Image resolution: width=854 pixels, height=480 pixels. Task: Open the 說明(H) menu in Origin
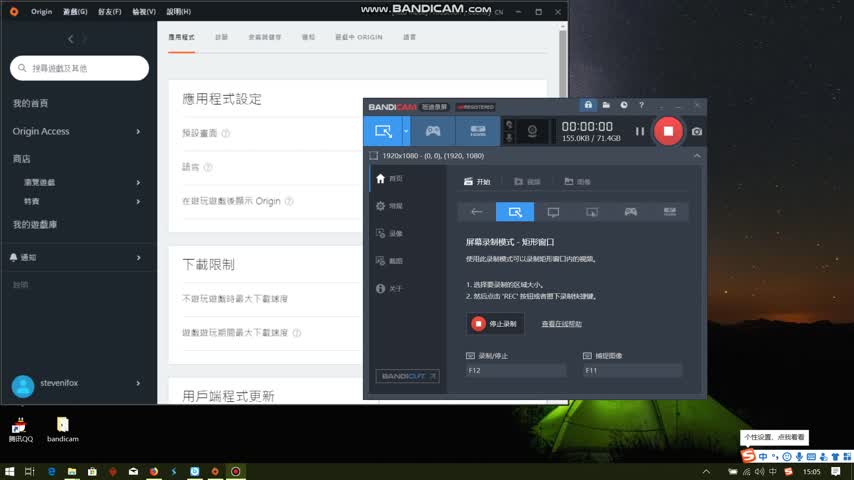click(178, 11)
